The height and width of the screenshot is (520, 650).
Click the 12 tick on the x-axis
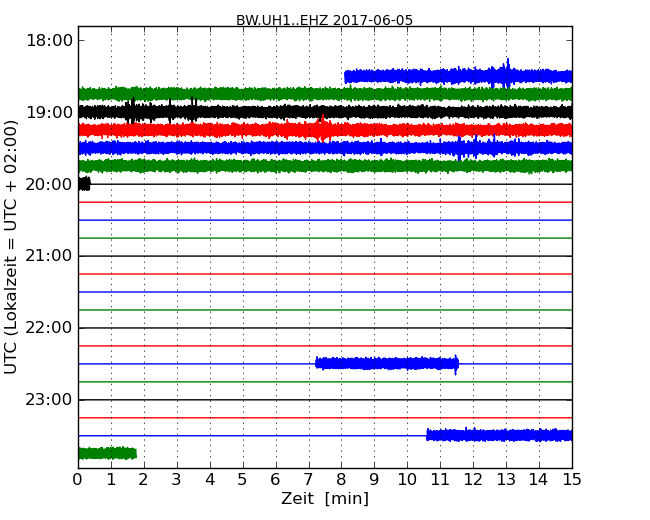click(x=473, y=479)
